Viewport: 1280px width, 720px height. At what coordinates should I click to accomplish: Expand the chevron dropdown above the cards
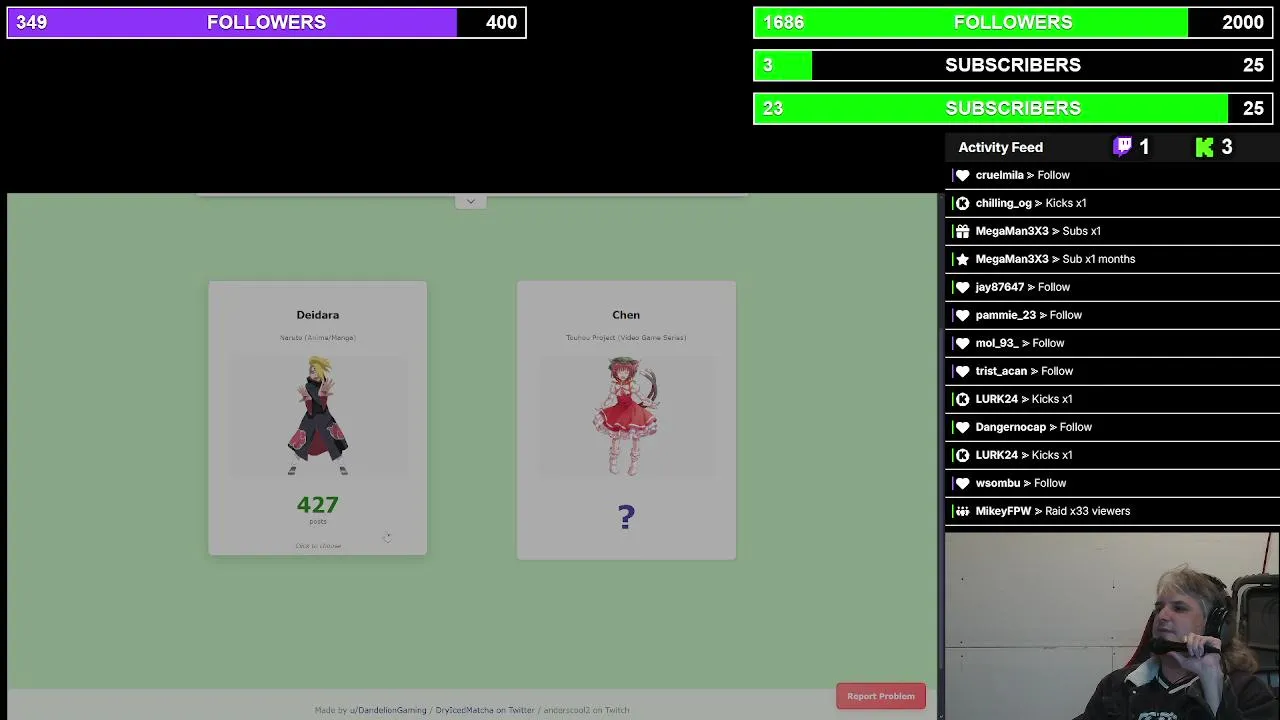point(471,201)
